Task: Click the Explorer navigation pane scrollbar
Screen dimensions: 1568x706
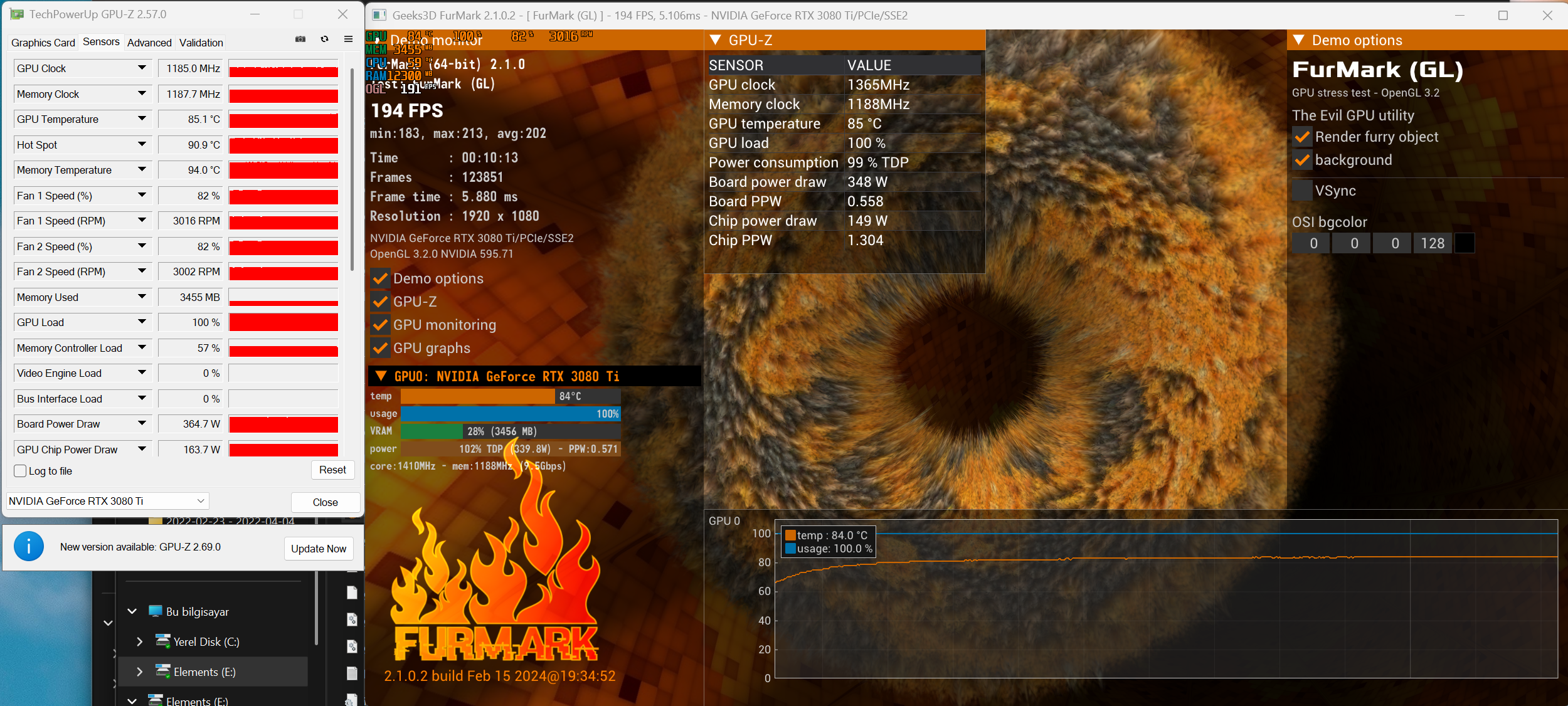Action: [x=316, y=608]
